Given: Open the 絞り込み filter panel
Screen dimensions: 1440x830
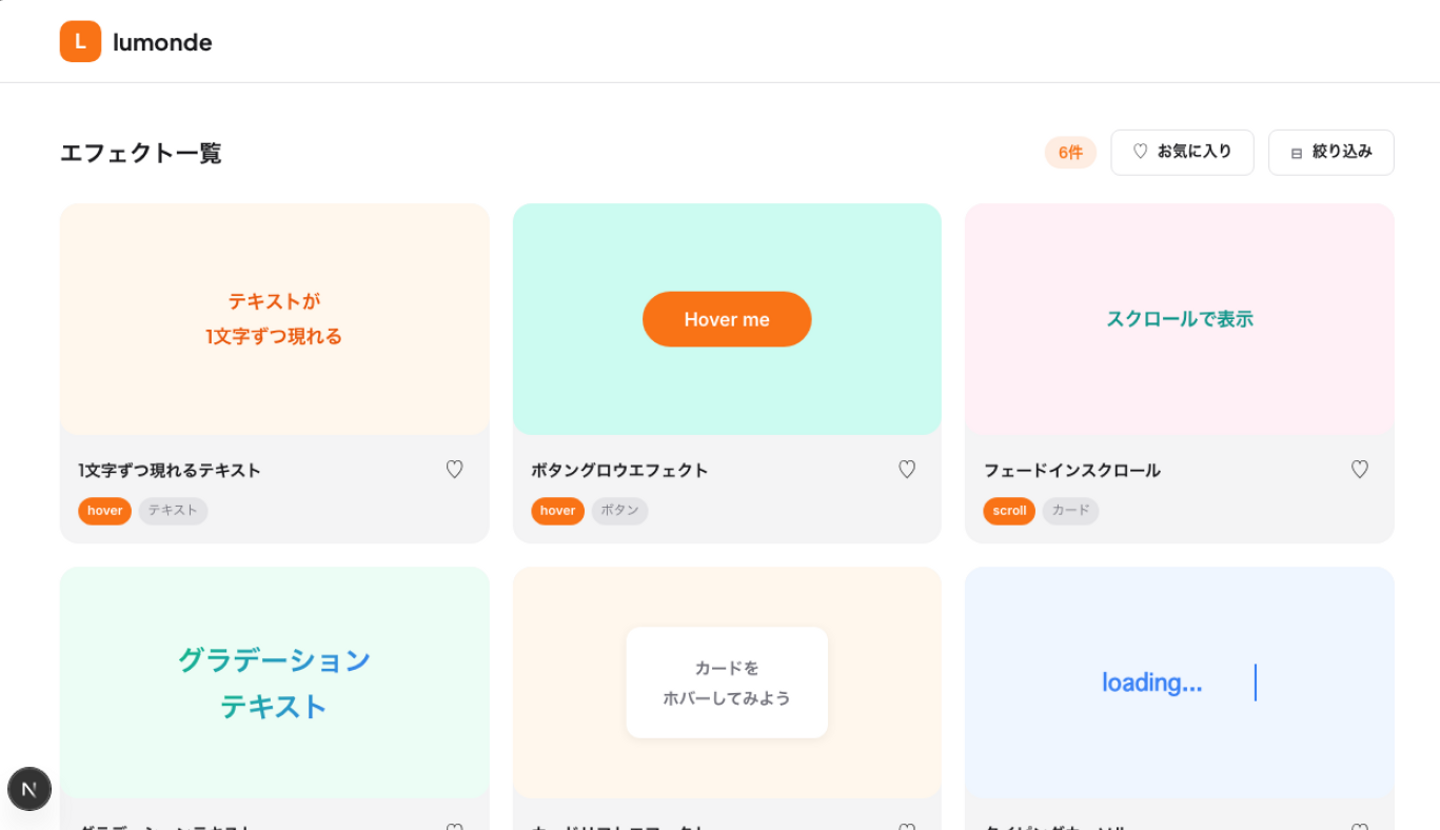Looking at the screenshot, I should click(1331, 153).
